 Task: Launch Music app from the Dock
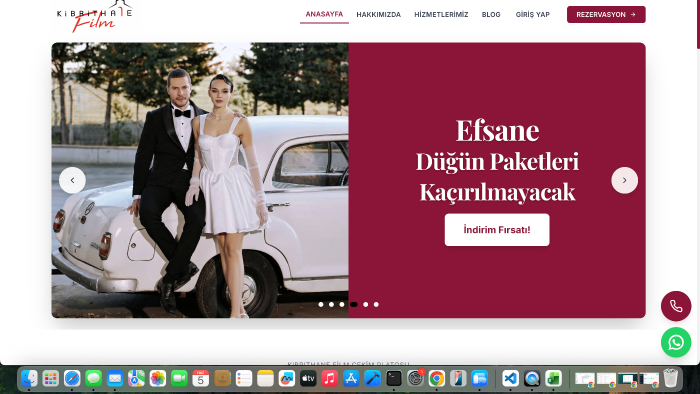(x=329, y=379)
